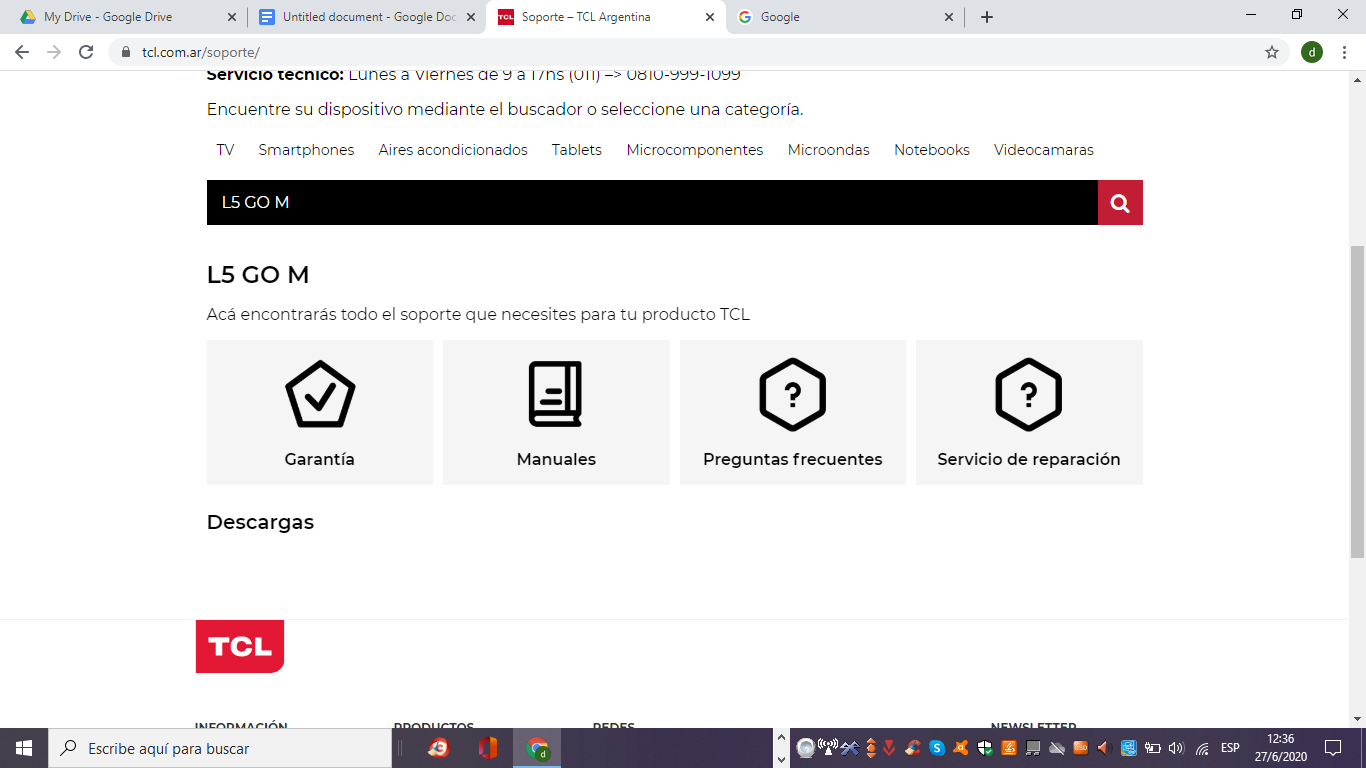Click the Servicio de reparación label

tap(1029, 460)
